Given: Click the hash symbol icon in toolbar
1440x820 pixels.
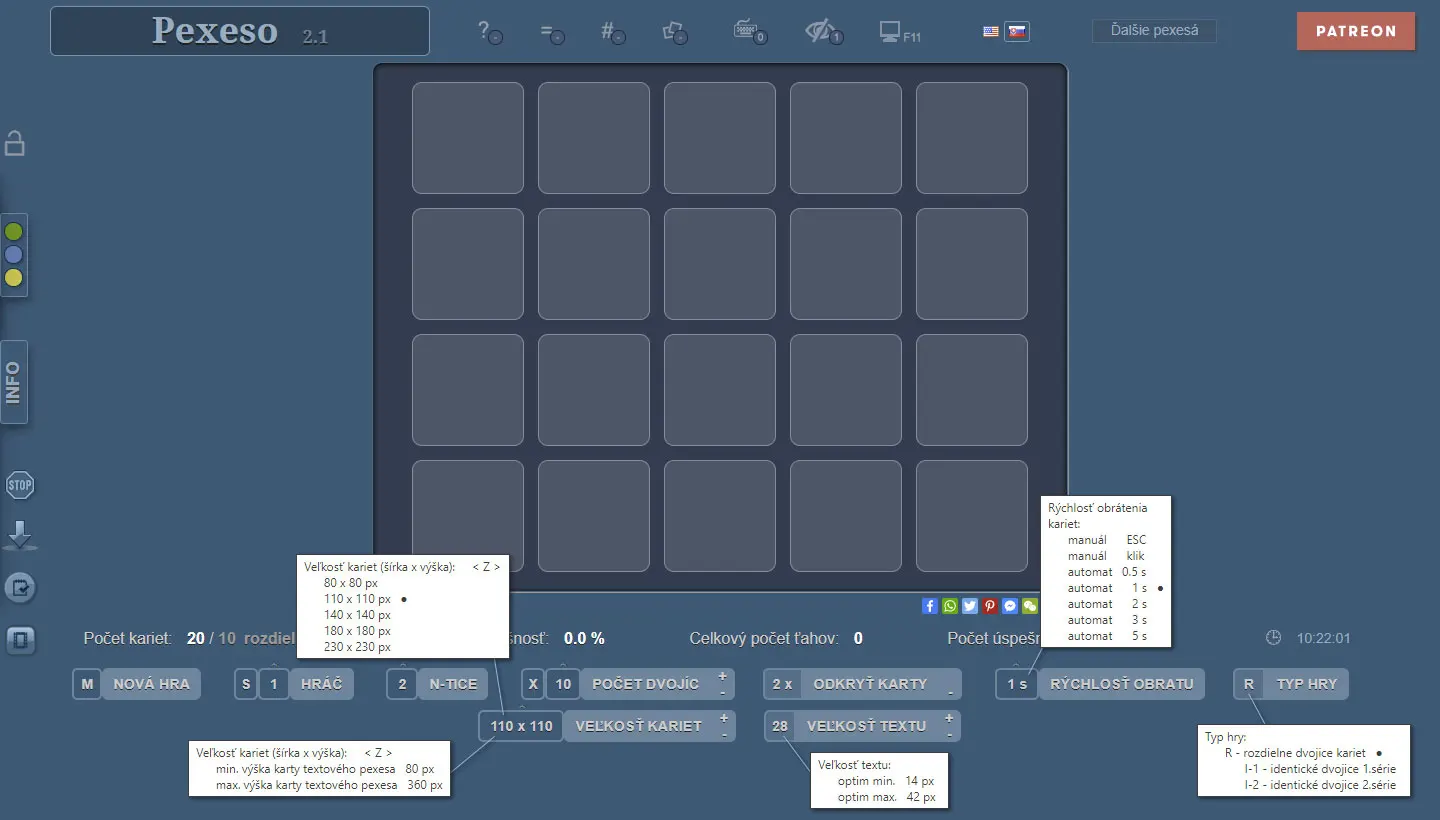Looking at the screenshot, I should (611, 31).
